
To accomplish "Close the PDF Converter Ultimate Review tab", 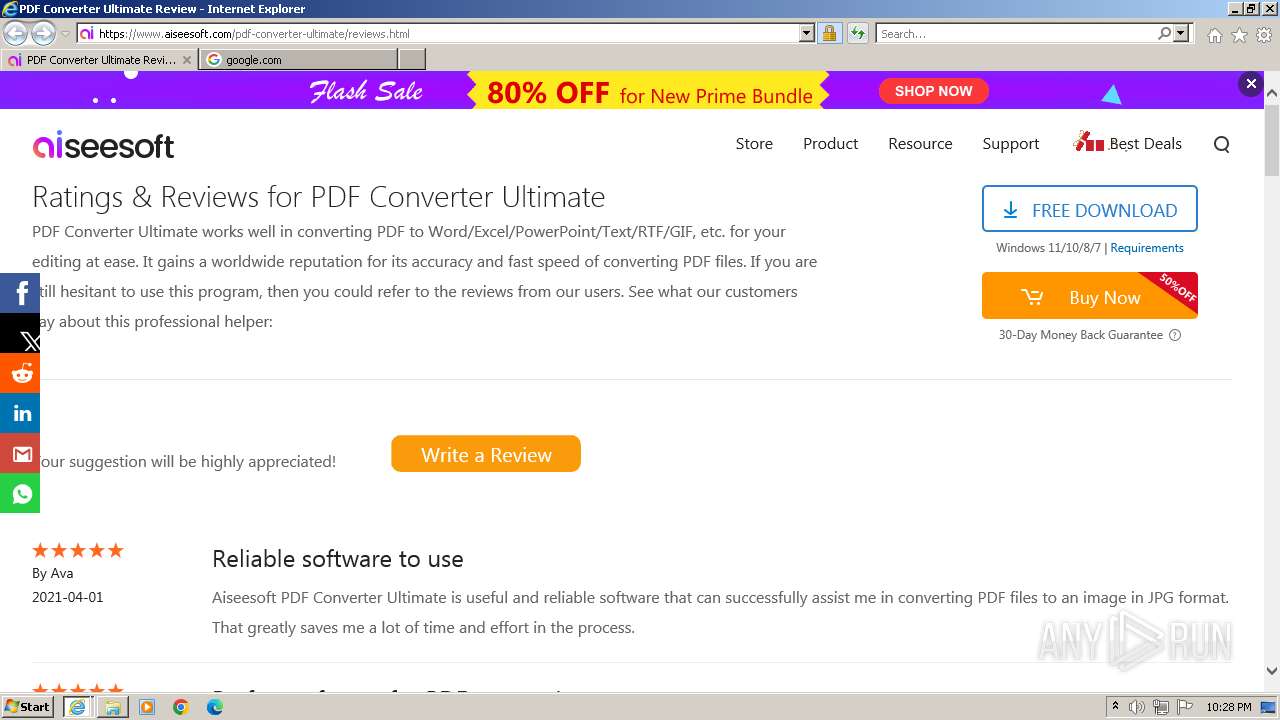I will point(187,60).
